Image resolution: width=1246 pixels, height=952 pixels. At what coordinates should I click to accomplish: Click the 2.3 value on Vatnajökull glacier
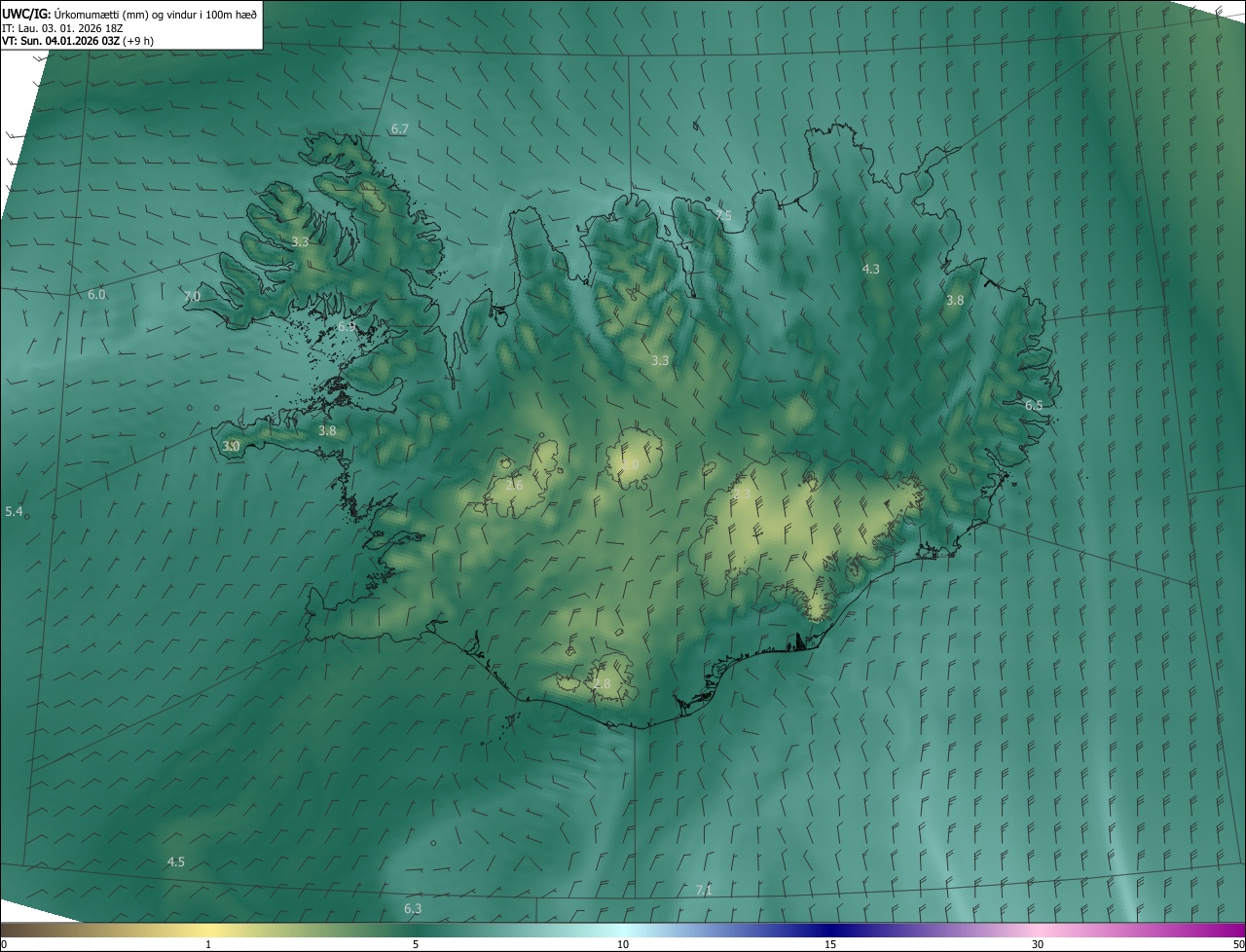point(742,494)
